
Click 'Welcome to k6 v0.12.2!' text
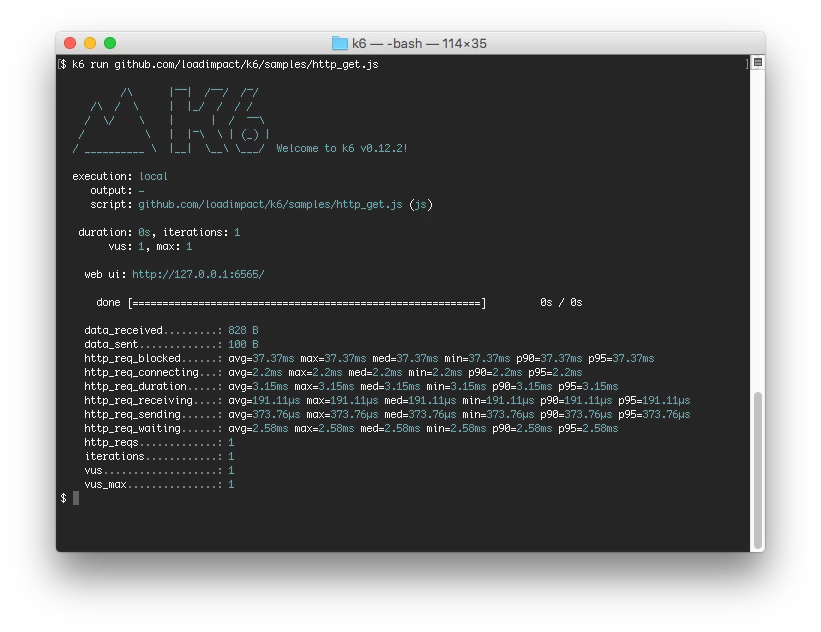pyautogui.click(x=341, y=149)
